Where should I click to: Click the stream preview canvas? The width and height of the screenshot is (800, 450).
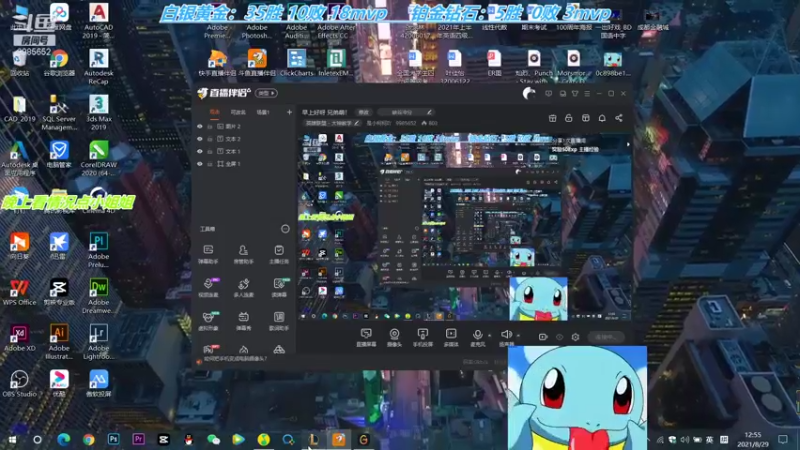point(464,227)
